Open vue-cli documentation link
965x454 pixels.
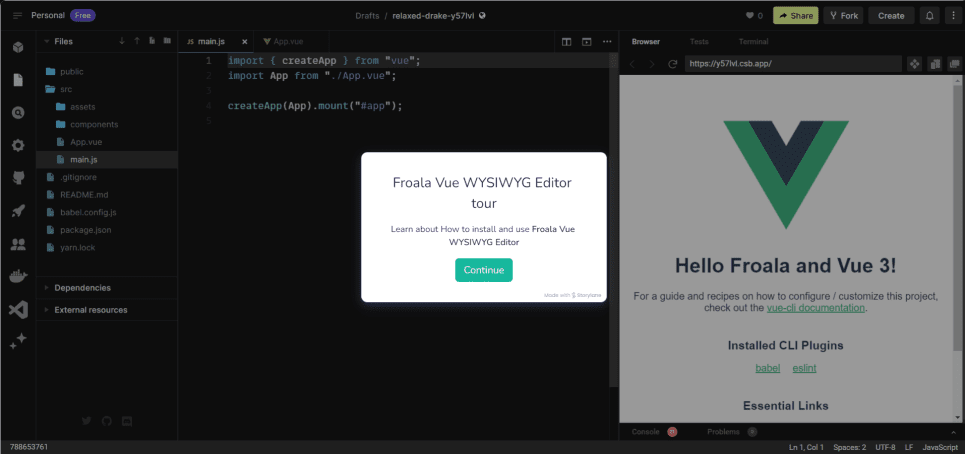pyautogui.click(x=816, y=308)
